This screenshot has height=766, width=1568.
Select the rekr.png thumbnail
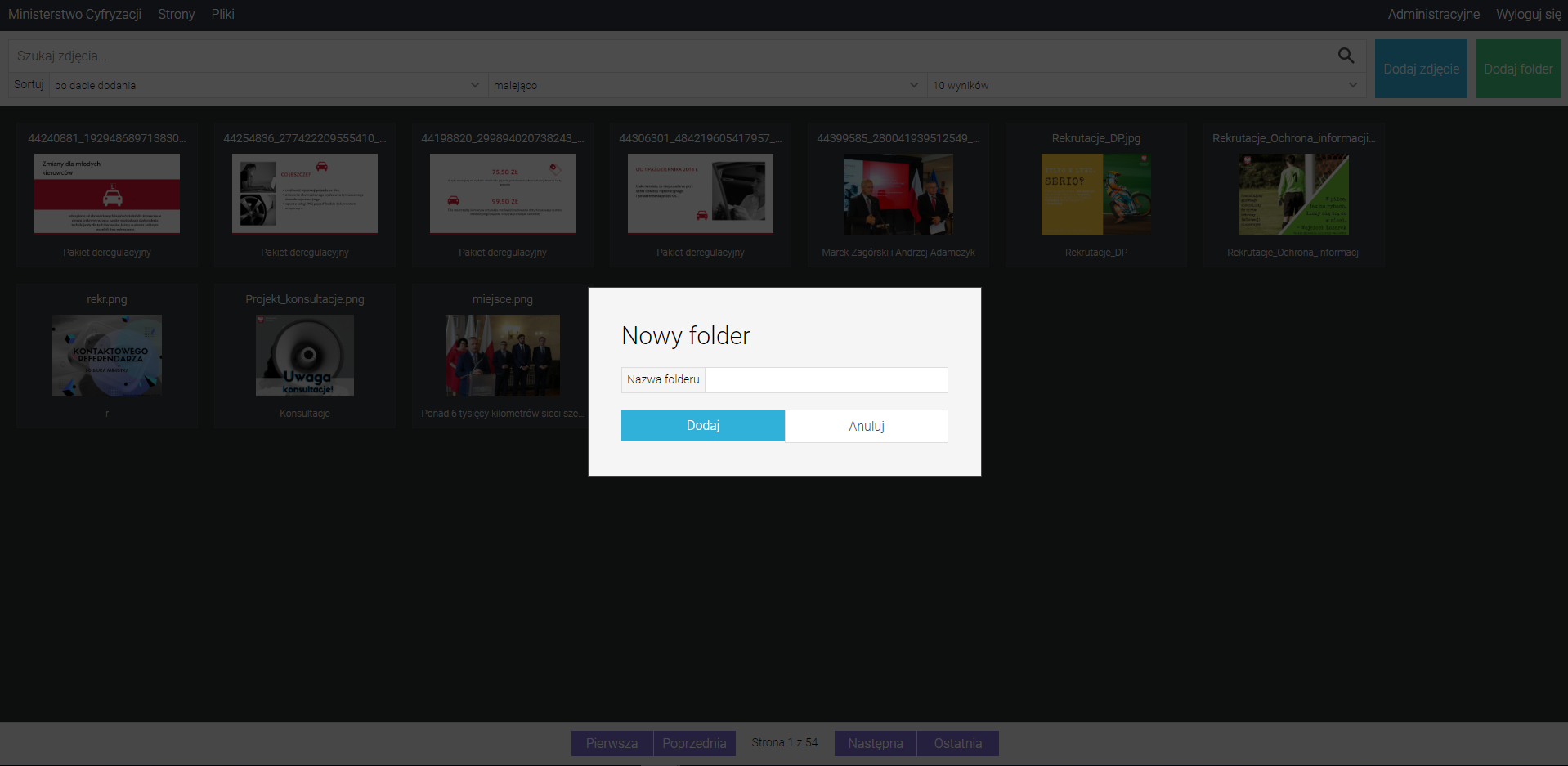click(x=107, y=356)
